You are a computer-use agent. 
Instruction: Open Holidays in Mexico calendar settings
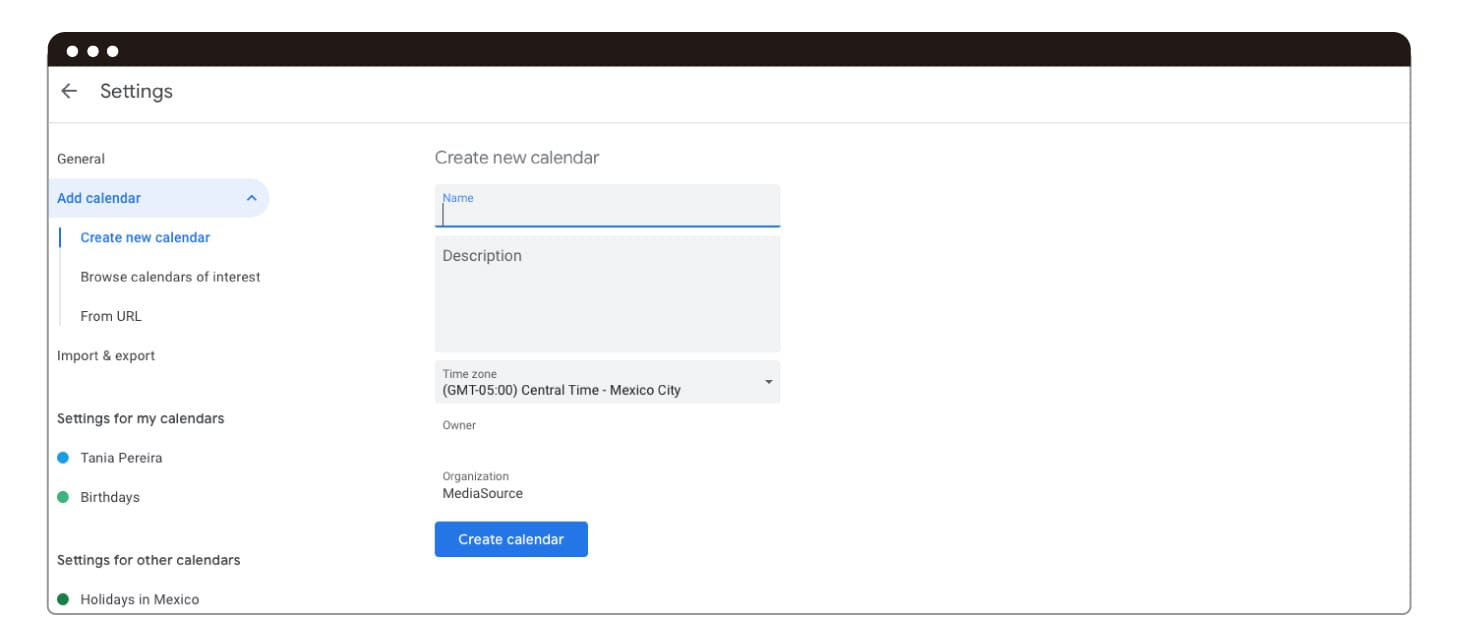[x=140, y=599]
